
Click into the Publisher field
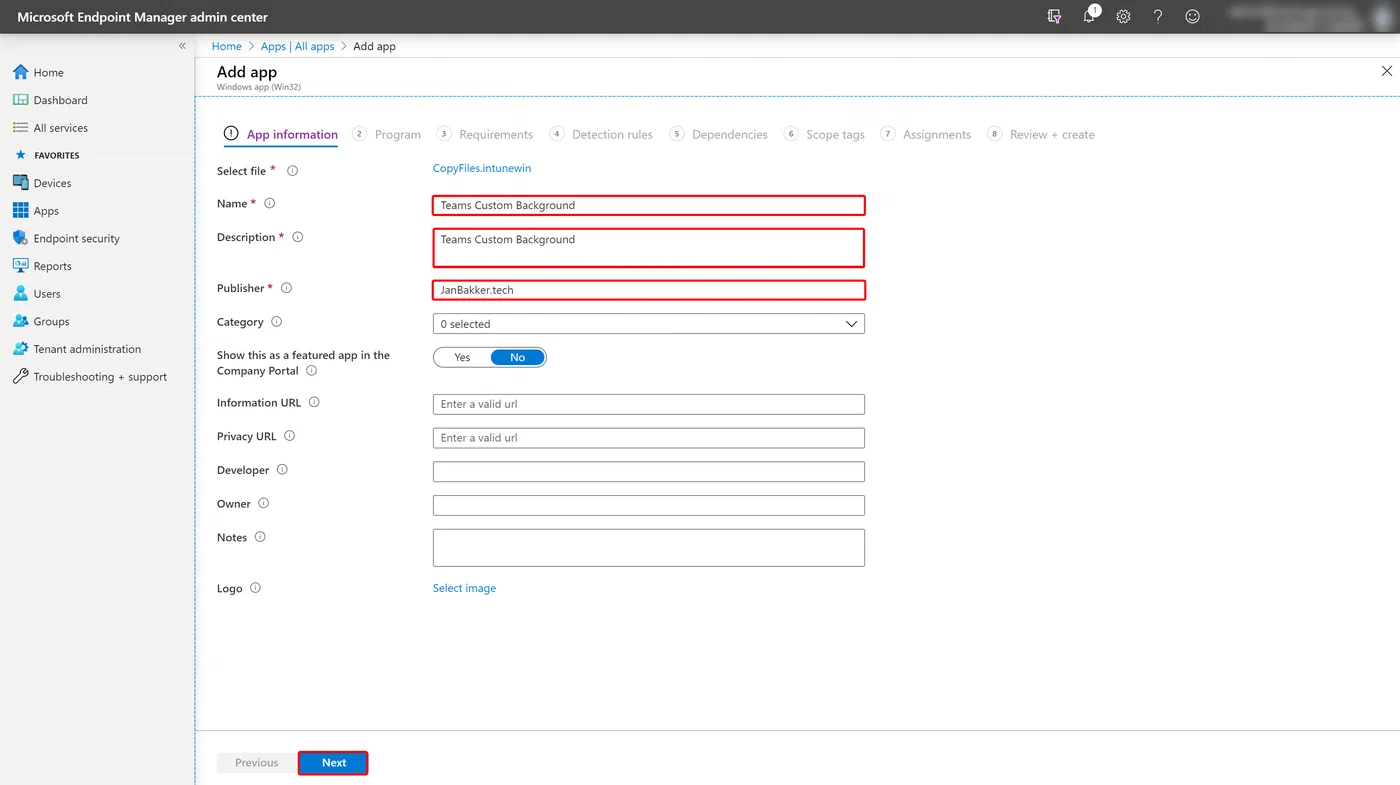649,290
